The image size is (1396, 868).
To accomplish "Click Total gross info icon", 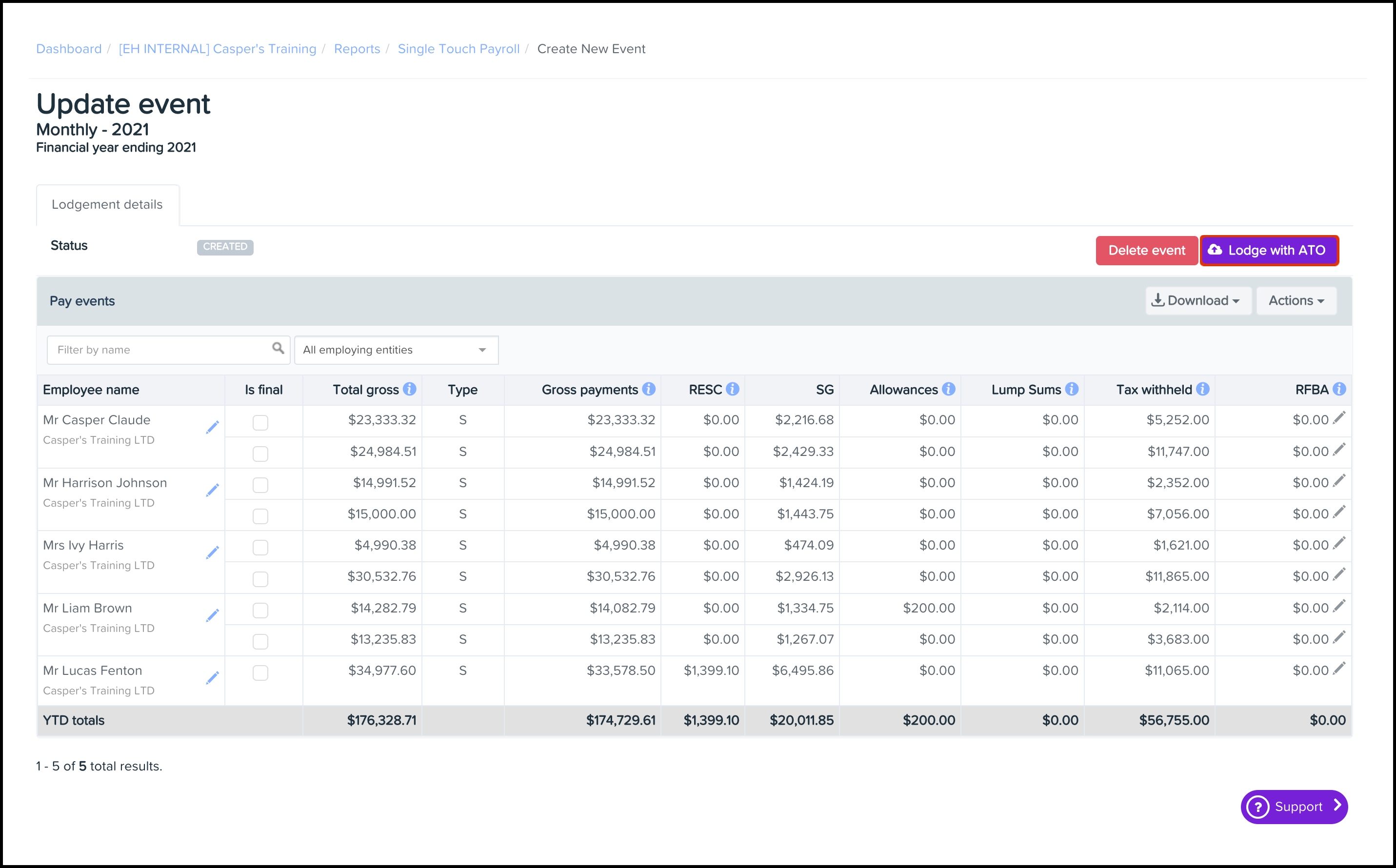I will point(409,389).
